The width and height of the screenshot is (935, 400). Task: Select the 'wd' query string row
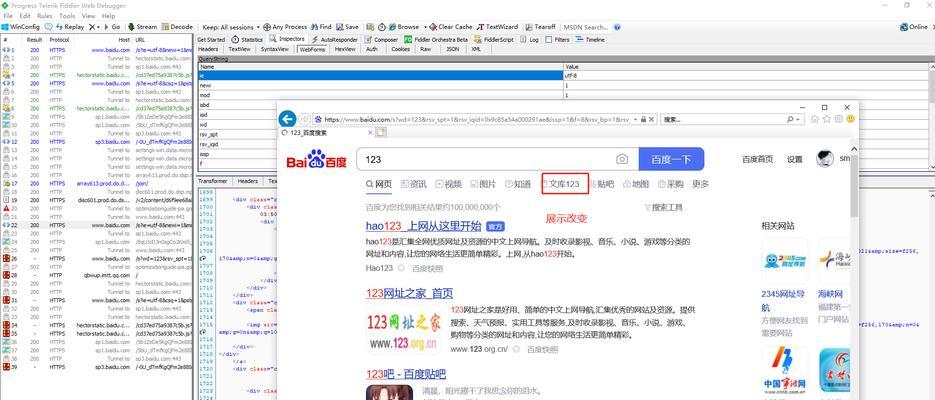point(239,125)
